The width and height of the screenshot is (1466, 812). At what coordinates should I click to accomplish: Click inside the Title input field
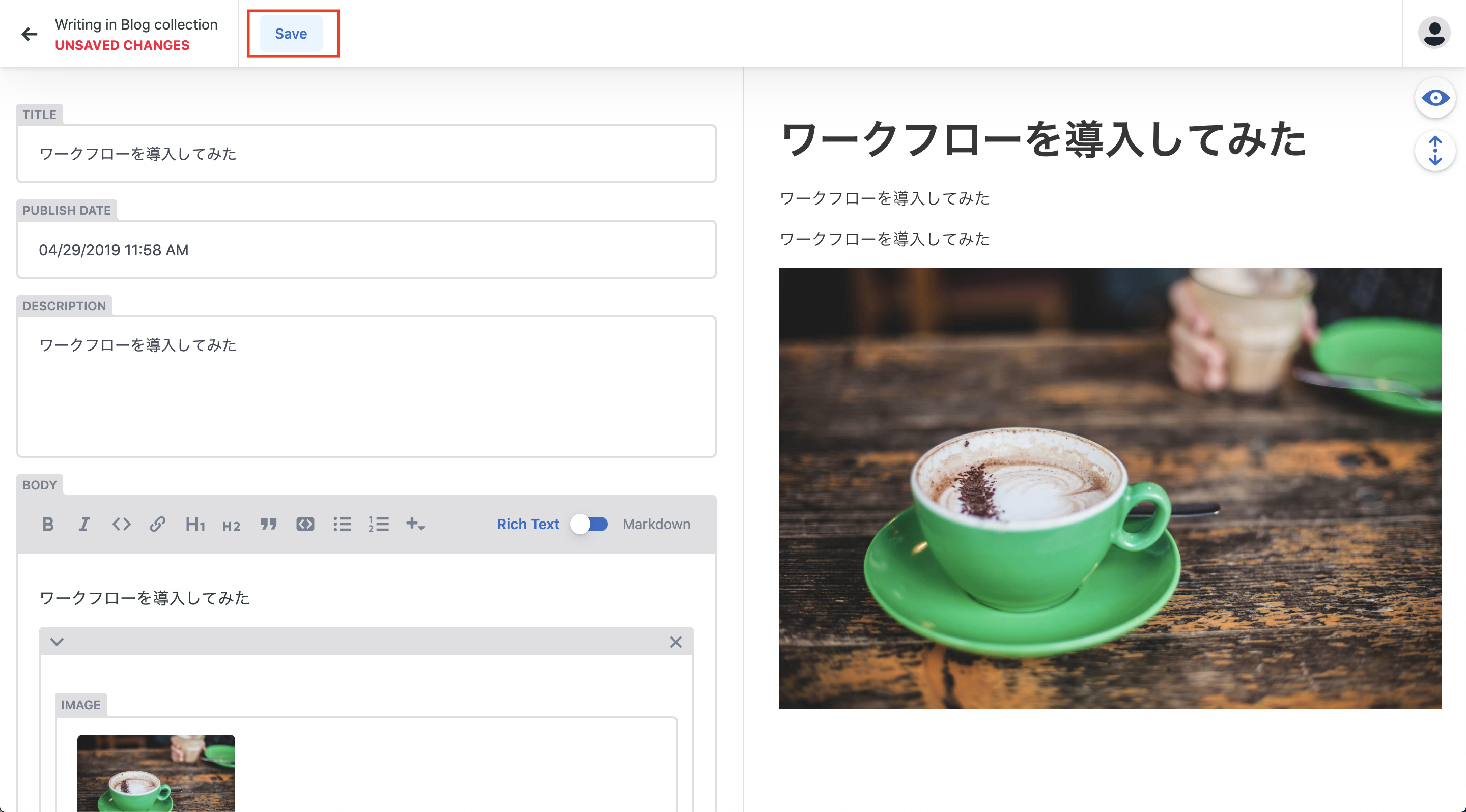click(x=366, y=154)
